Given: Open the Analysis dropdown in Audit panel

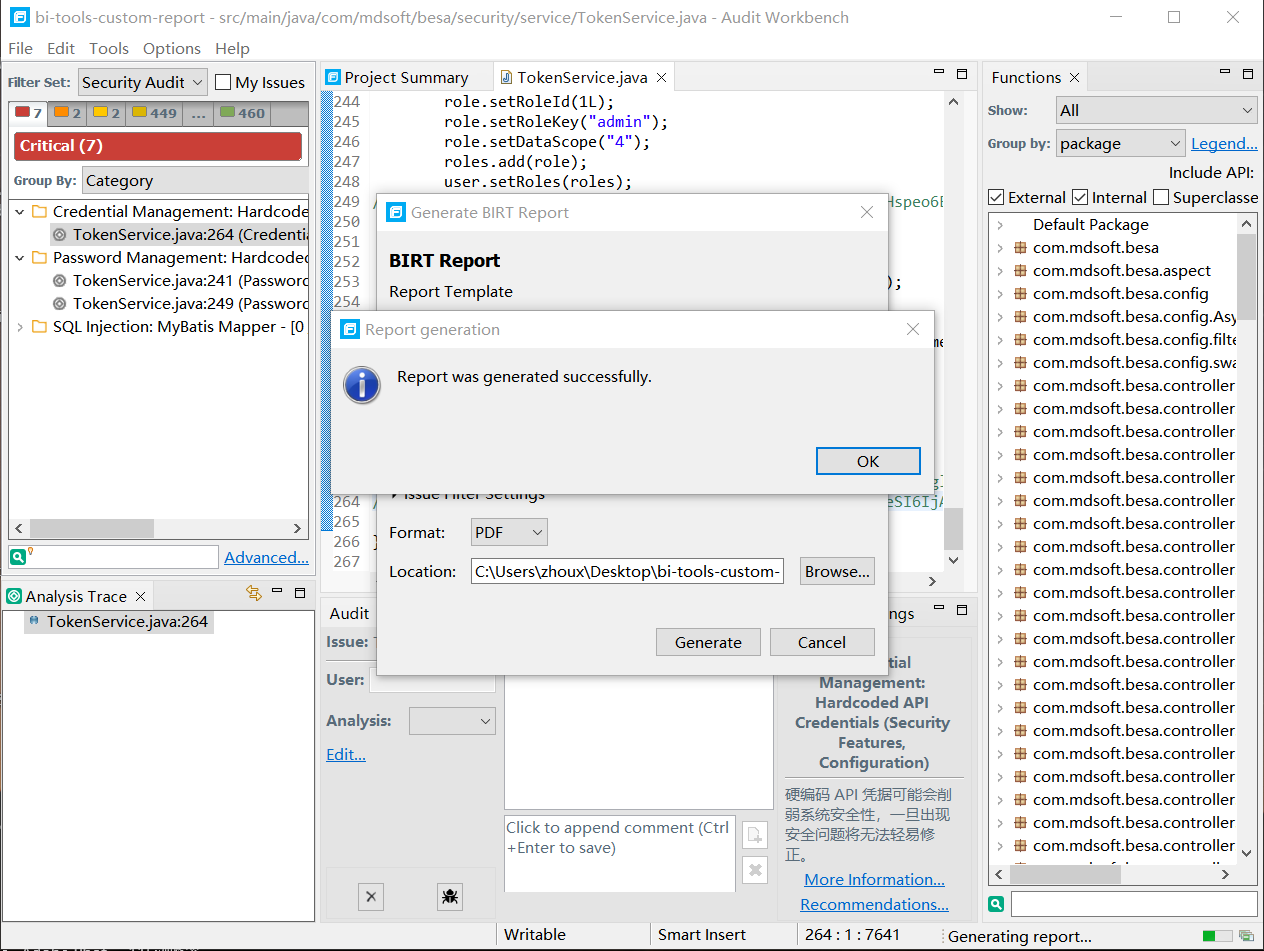Looking at the screenshot, I should pyautogui.click(x=452, y=721).
